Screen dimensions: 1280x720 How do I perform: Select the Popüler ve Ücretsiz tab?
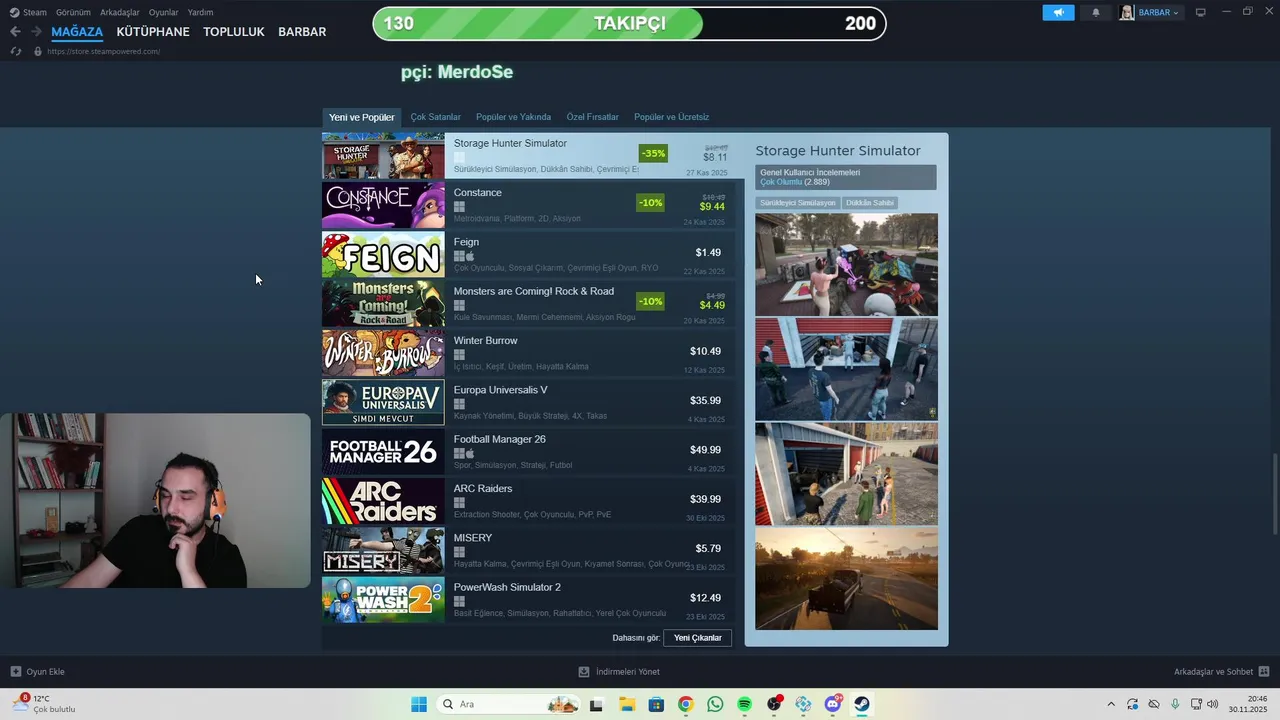[x=671, y=117]
